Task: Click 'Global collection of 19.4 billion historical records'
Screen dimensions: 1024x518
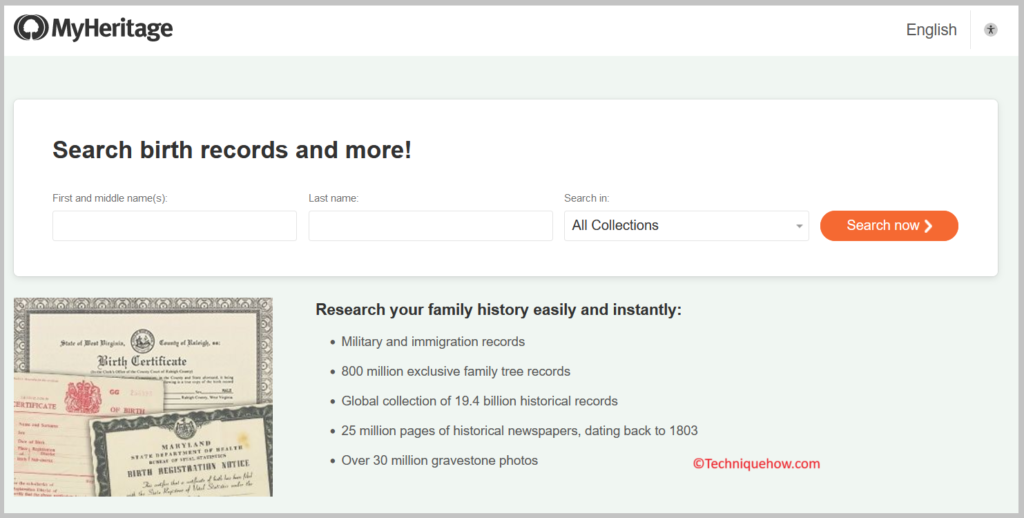Action: (479, 401)
